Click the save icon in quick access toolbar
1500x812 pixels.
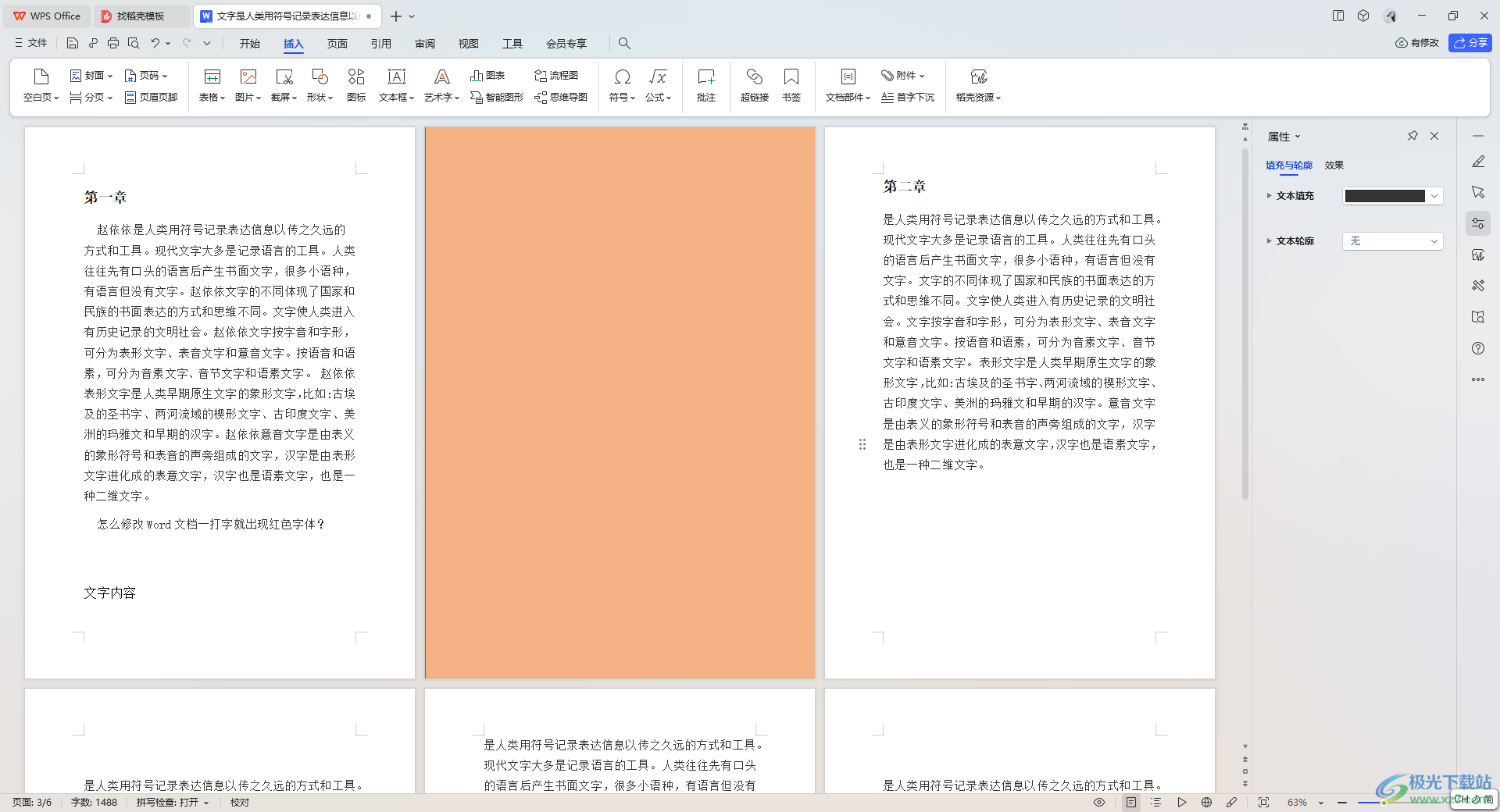[73, 43]
